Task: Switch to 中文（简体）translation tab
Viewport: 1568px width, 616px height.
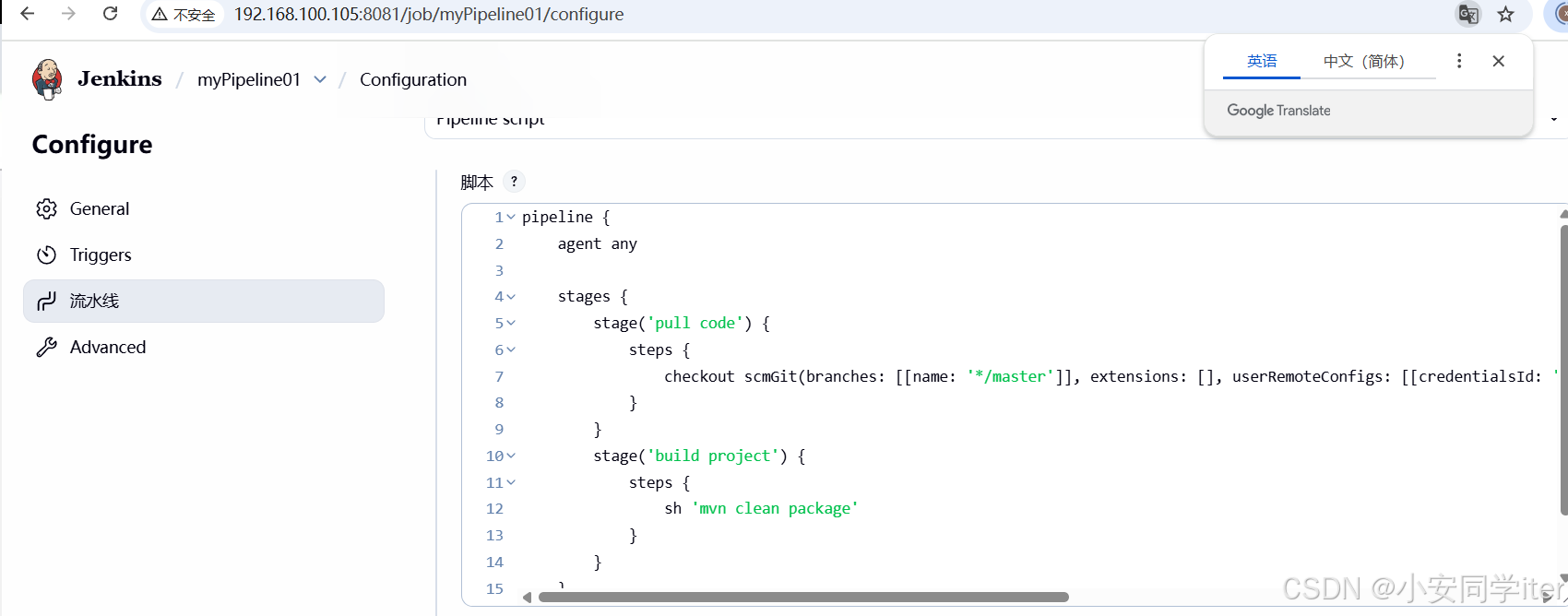Action: [x=1363, y=61]
